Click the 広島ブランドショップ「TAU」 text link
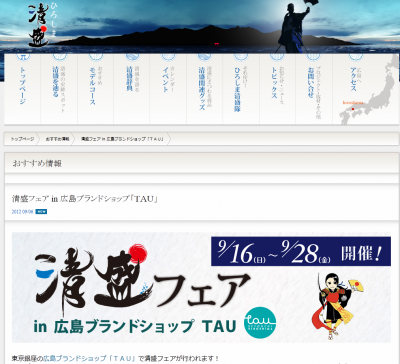400x364 pixels. click(90, 359)
